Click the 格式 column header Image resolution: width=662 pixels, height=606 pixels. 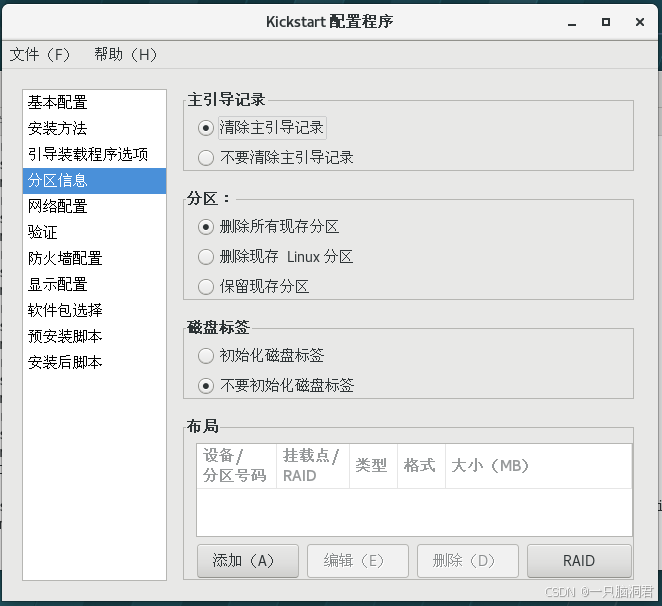421,466
